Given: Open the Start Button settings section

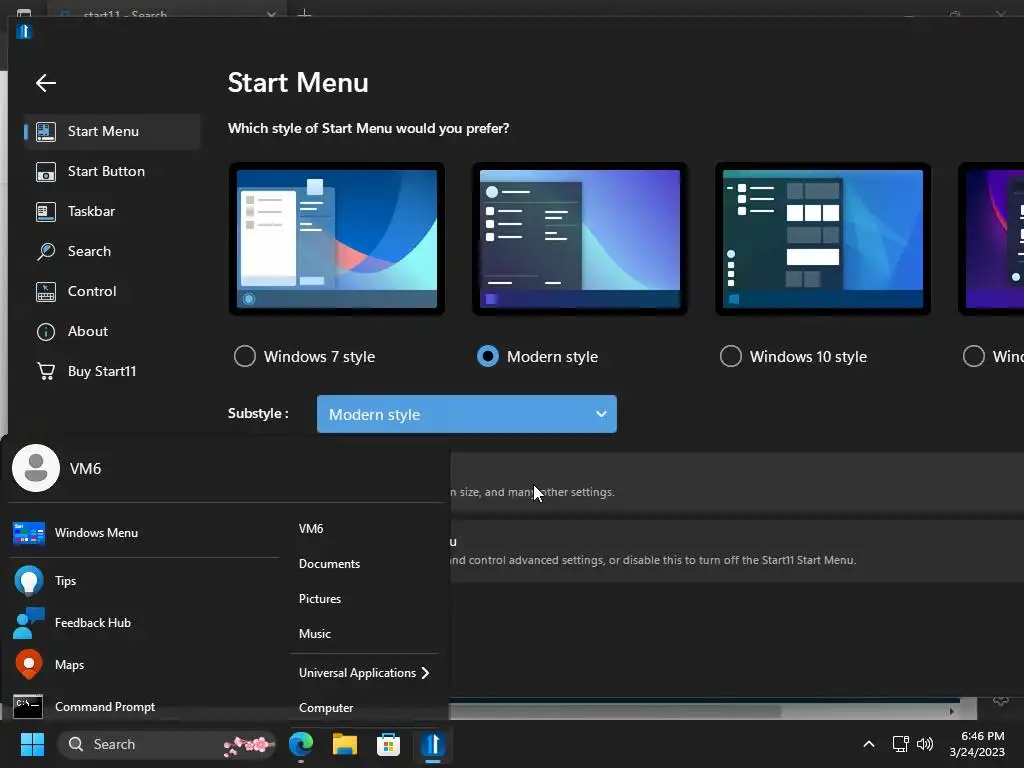Looking at the screenshot, I should point(112,171).
